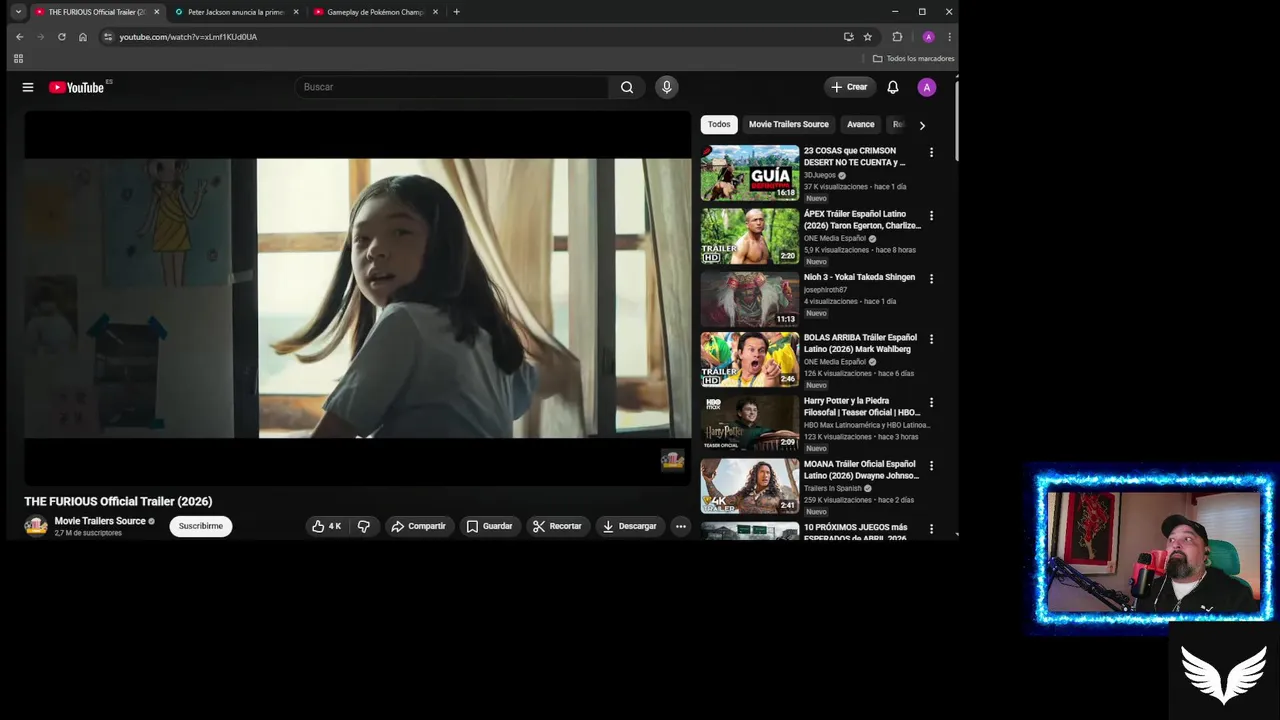This screenshot has width=1280, height=720.
Task: Download video with Descargar
Action: pos(630,526)
